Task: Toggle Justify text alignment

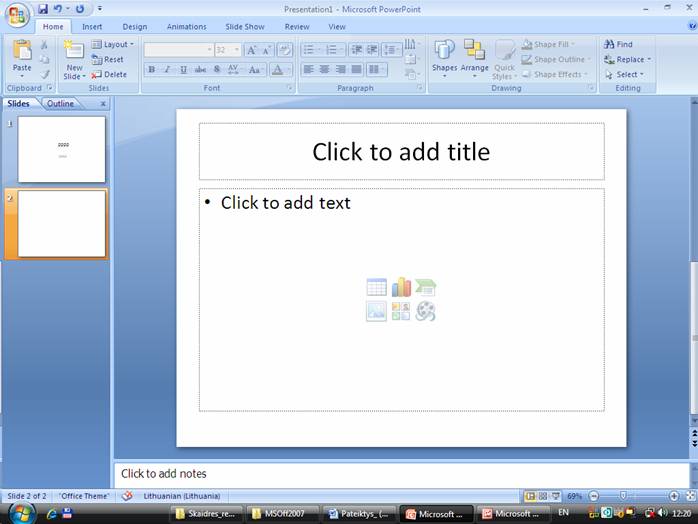Action: tap(357, 69)
